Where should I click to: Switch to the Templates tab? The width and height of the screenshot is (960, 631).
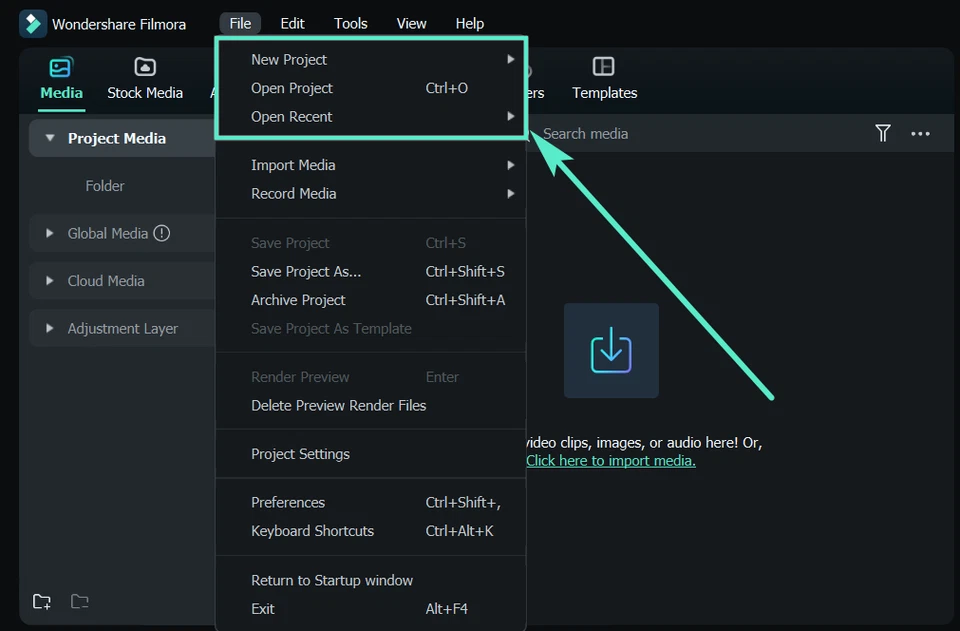pos(604,80)
